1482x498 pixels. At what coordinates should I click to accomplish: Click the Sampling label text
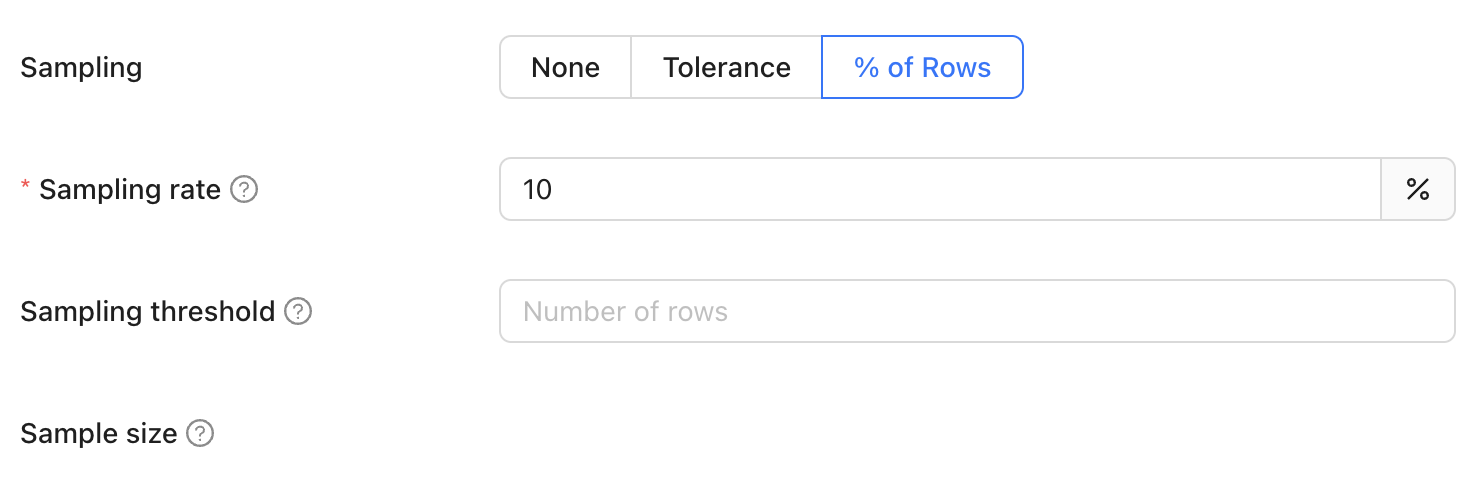tap(81, 68)
